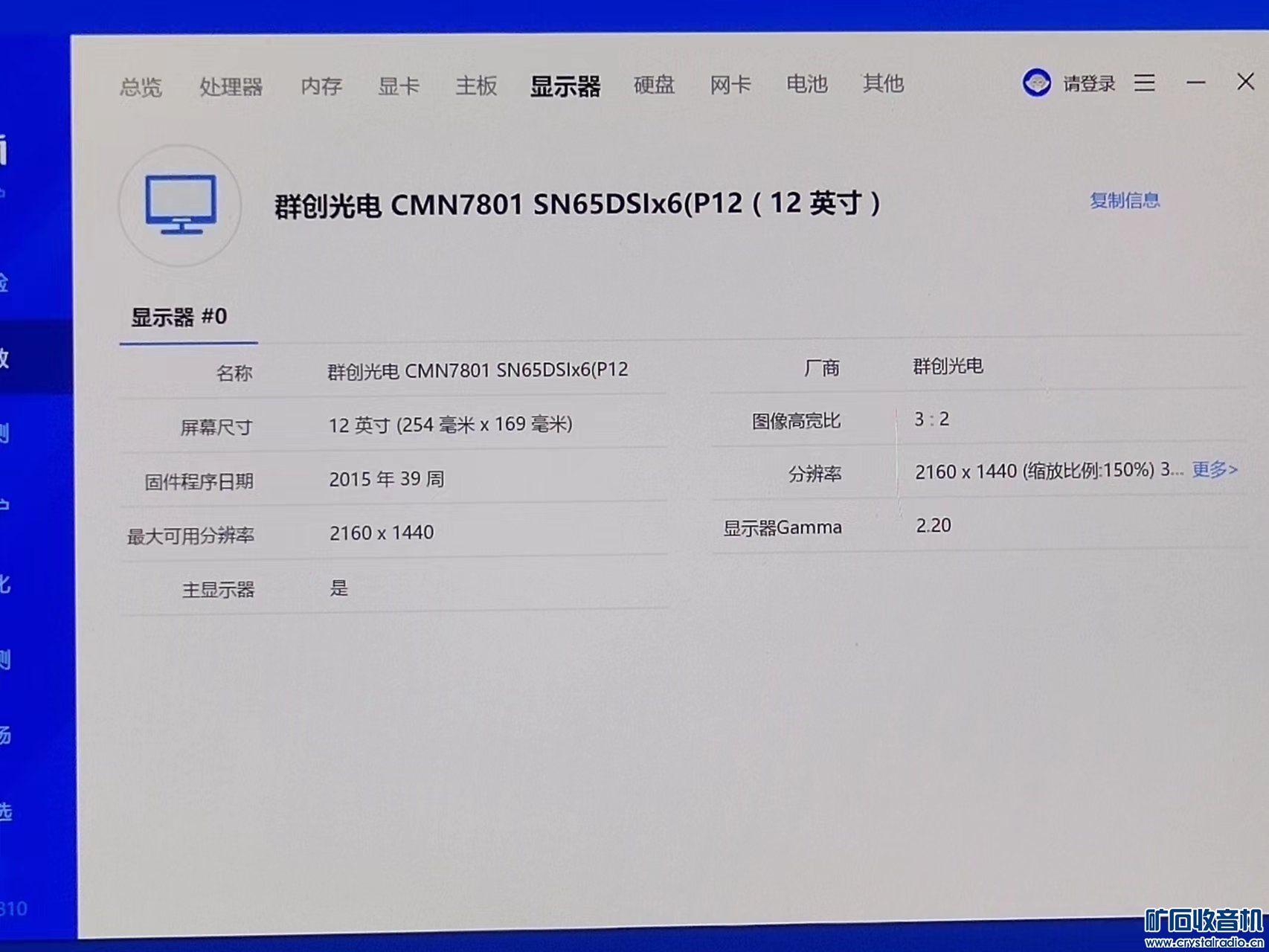Select the 显示器 tab
1269x952 pixels.
(565, 86)
